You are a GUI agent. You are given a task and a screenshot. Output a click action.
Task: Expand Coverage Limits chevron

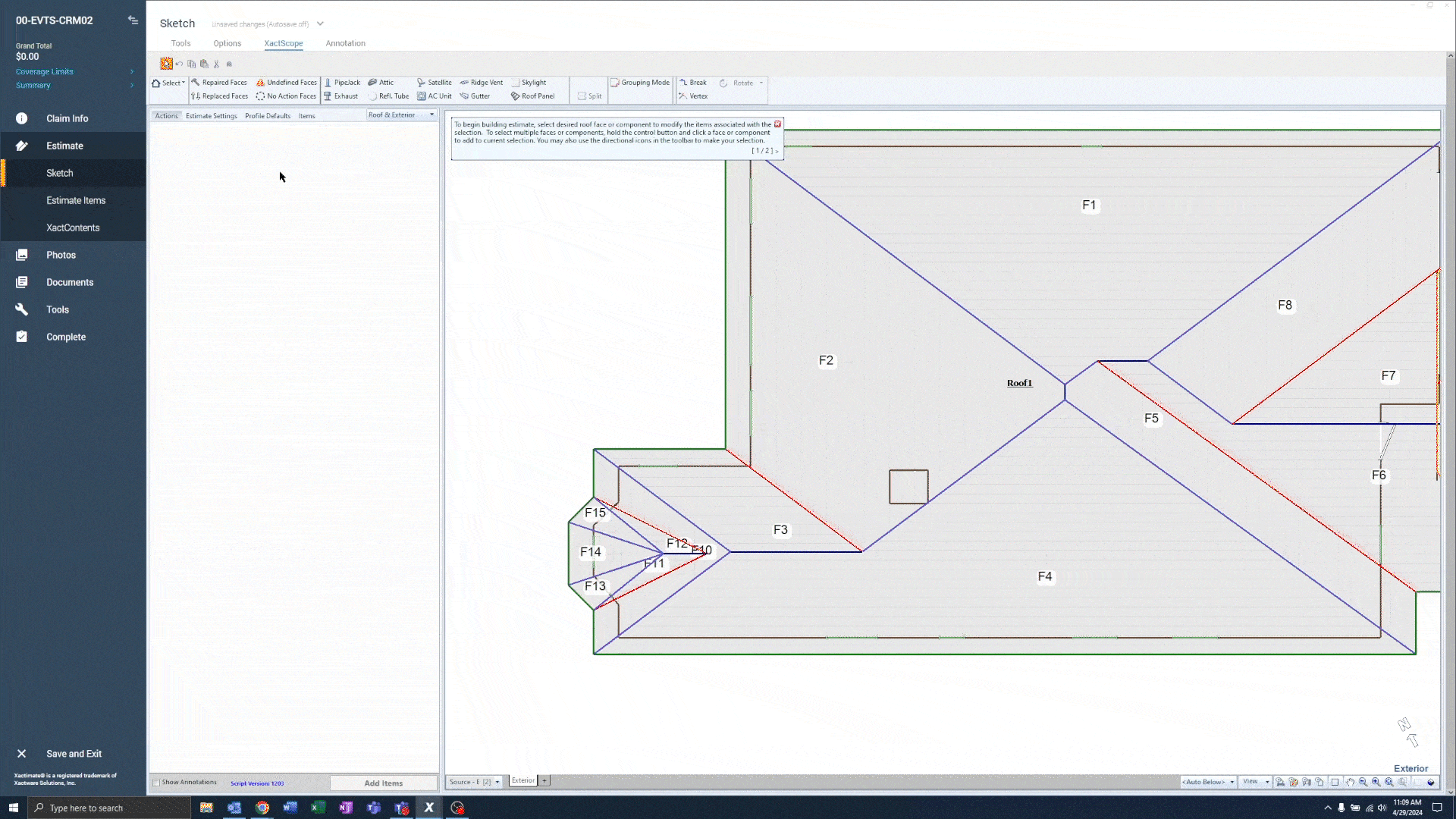tap(132, 72)
